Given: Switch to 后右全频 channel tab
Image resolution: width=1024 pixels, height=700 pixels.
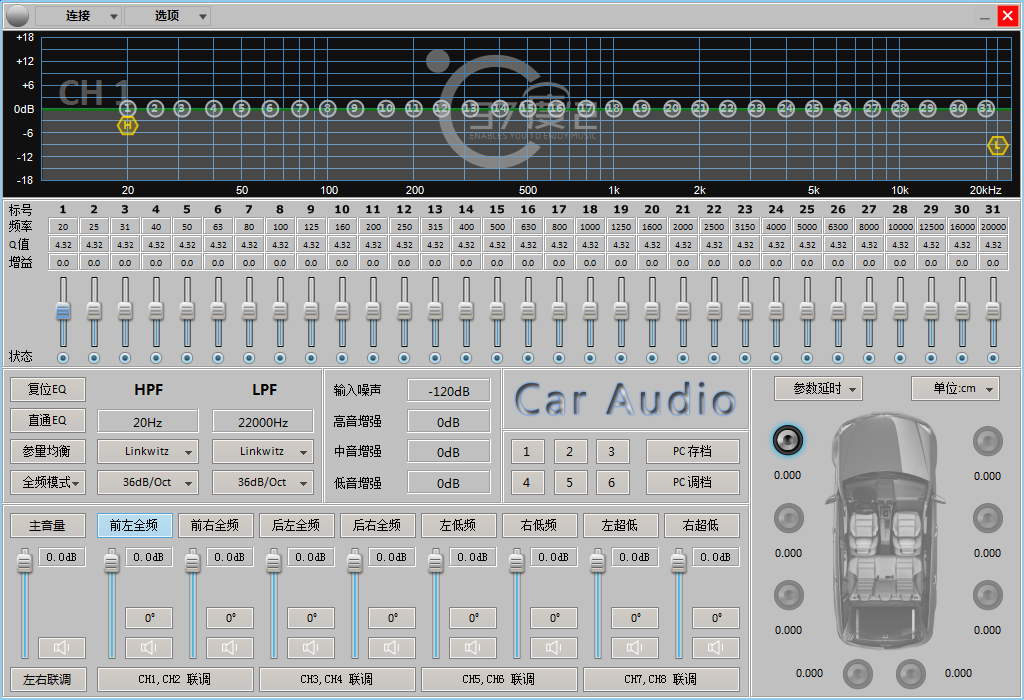Looking at the screenshot, I should [x=377, y=525].
